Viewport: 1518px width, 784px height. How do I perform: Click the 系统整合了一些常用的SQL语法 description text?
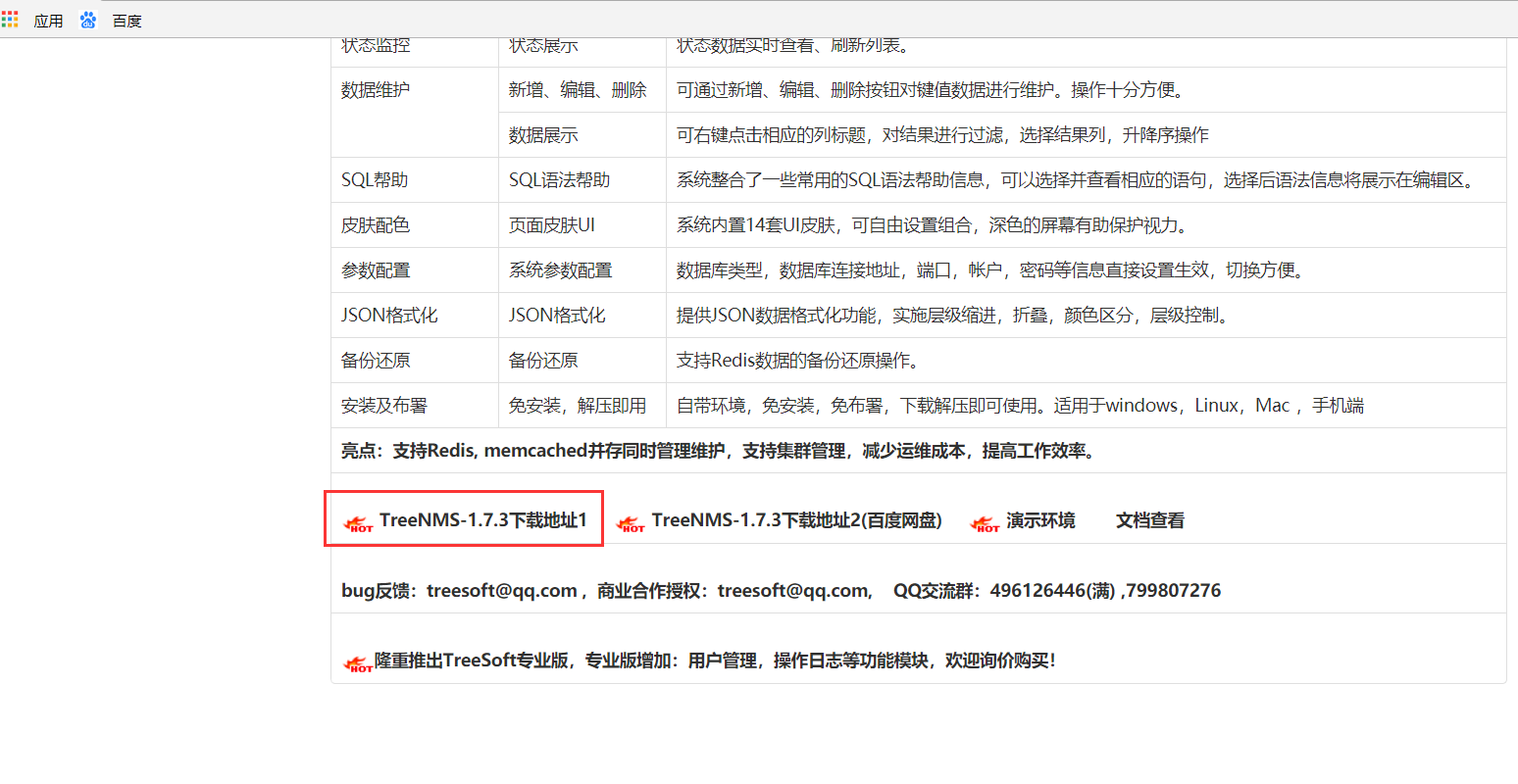tap(1078, 180)
